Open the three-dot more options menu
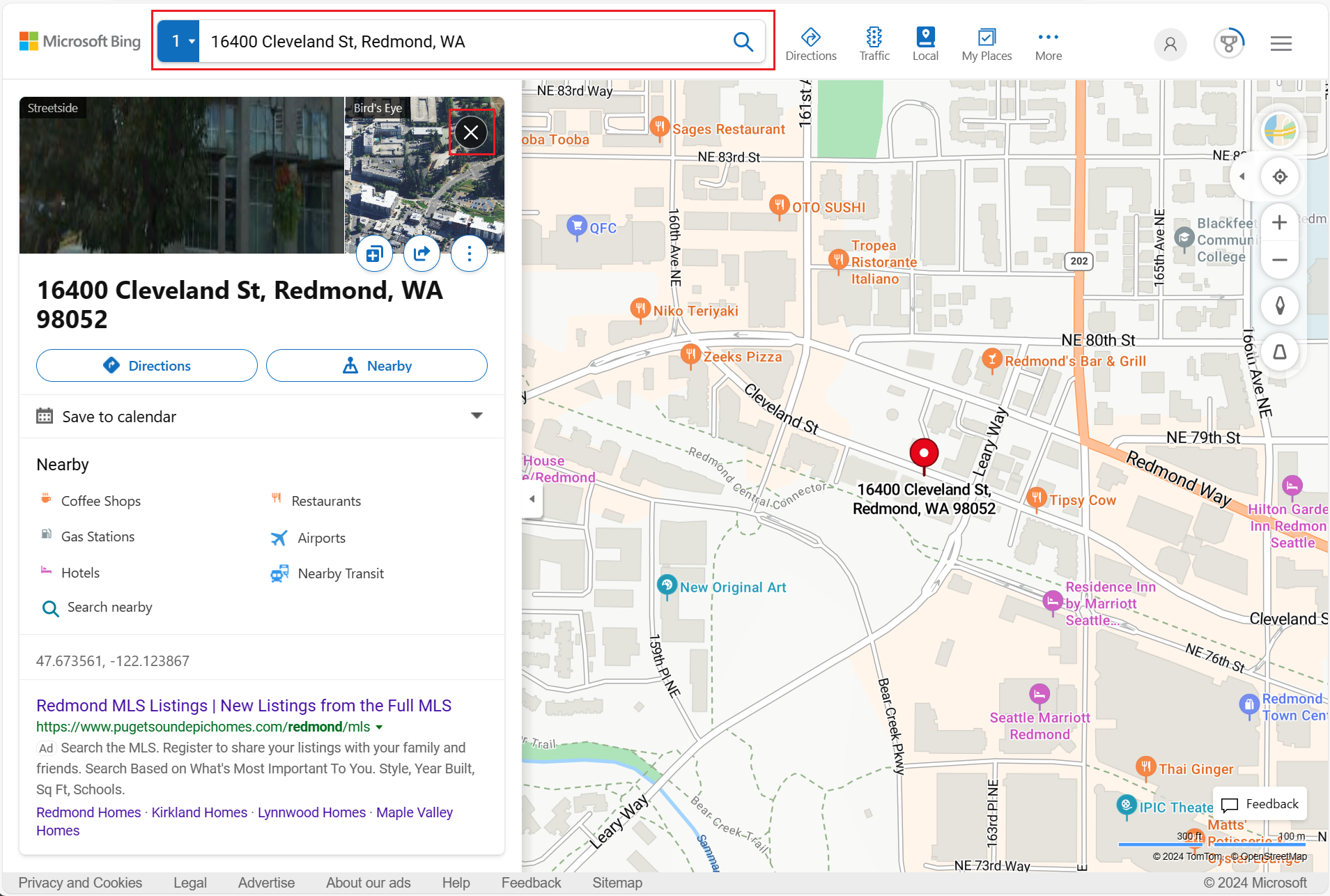1330x896 pixels. 470,254
